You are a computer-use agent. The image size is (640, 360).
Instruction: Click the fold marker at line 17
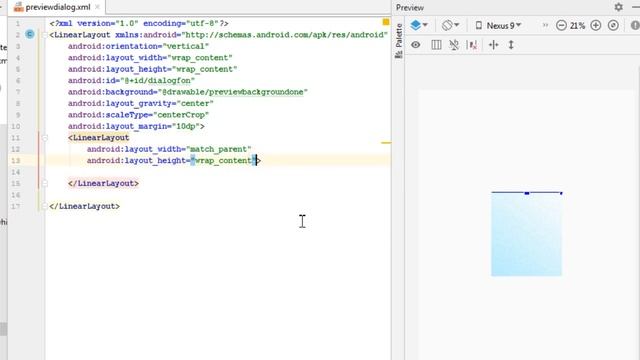click(45, 207)
